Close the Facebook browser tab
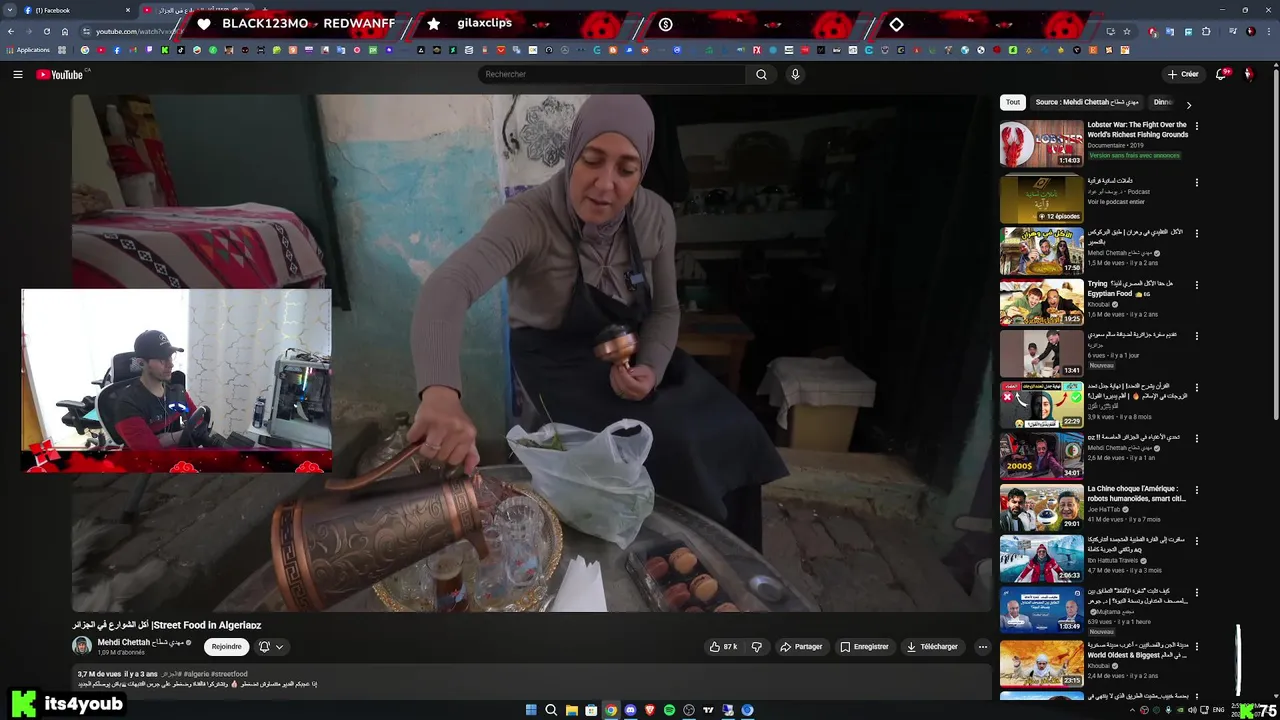This screenshot has width=1280, height=720. tap(128, 10)
